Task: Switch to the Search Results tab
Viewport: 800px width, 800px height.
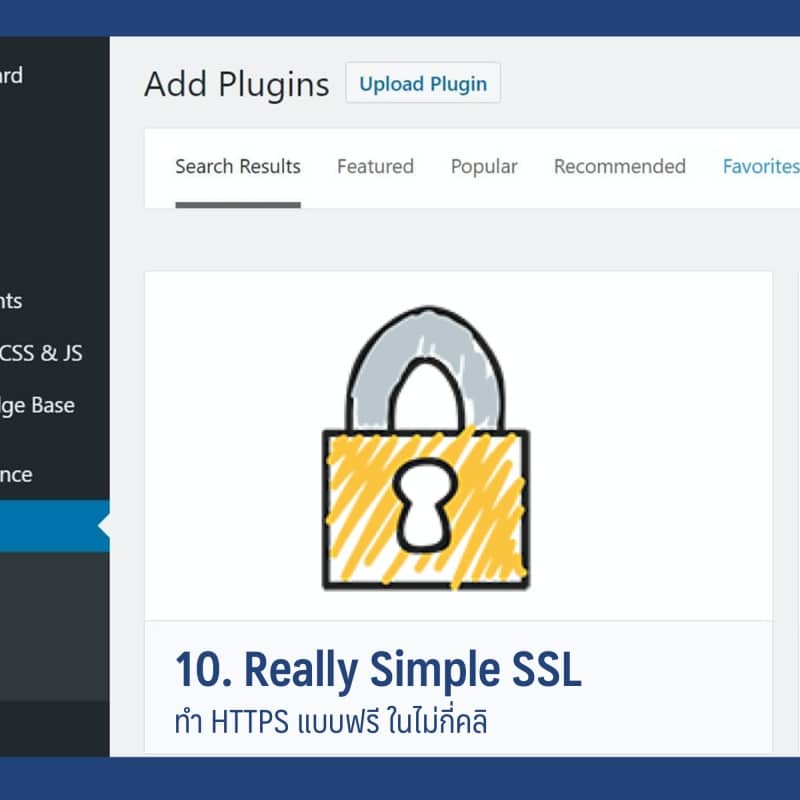Action: coord(238,167)
